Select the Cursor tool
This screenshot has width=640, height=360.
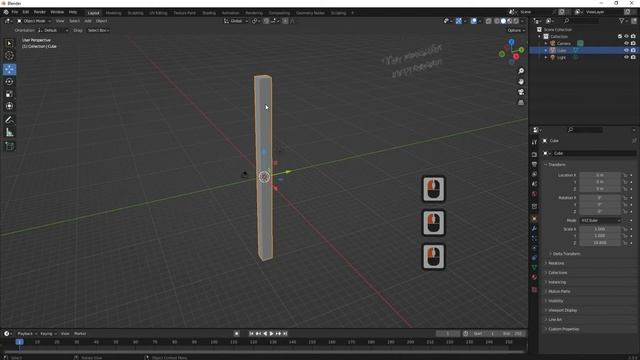pyautogui.click(x=9, y=56)
